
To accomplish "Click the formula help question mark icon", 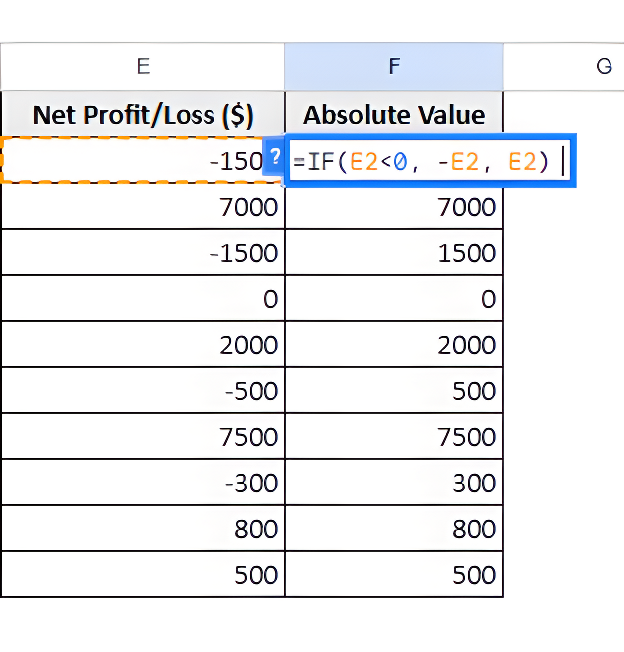I will [x=274, y=157].
